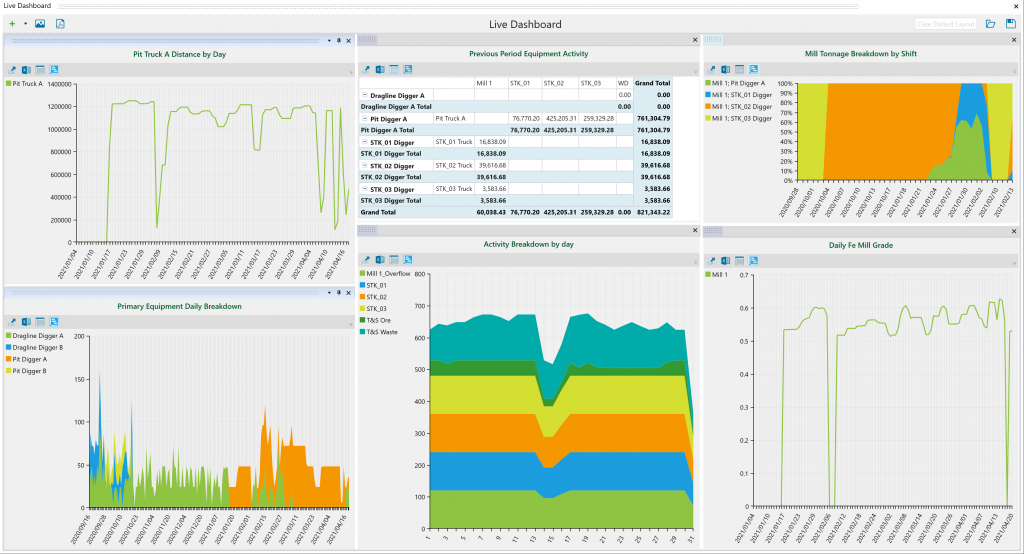1024x554 pixels.
Task: Open grid view icon in Mill Tonnage panel
Action: (x=739, y=69)
